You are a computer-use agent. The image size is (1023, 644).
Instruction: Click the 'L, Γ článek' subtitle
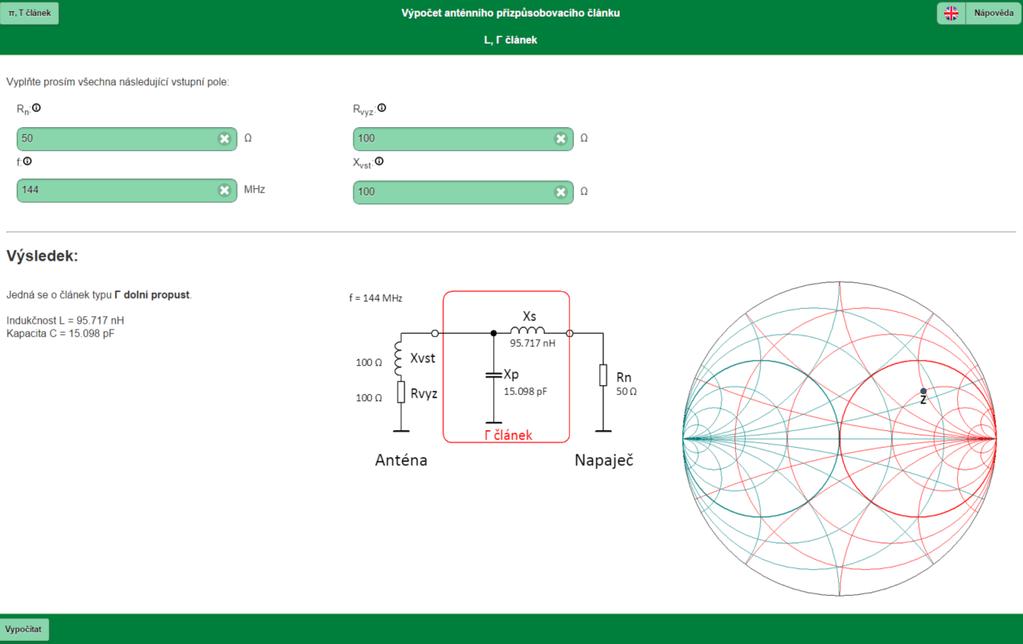[x=511, y=40]
